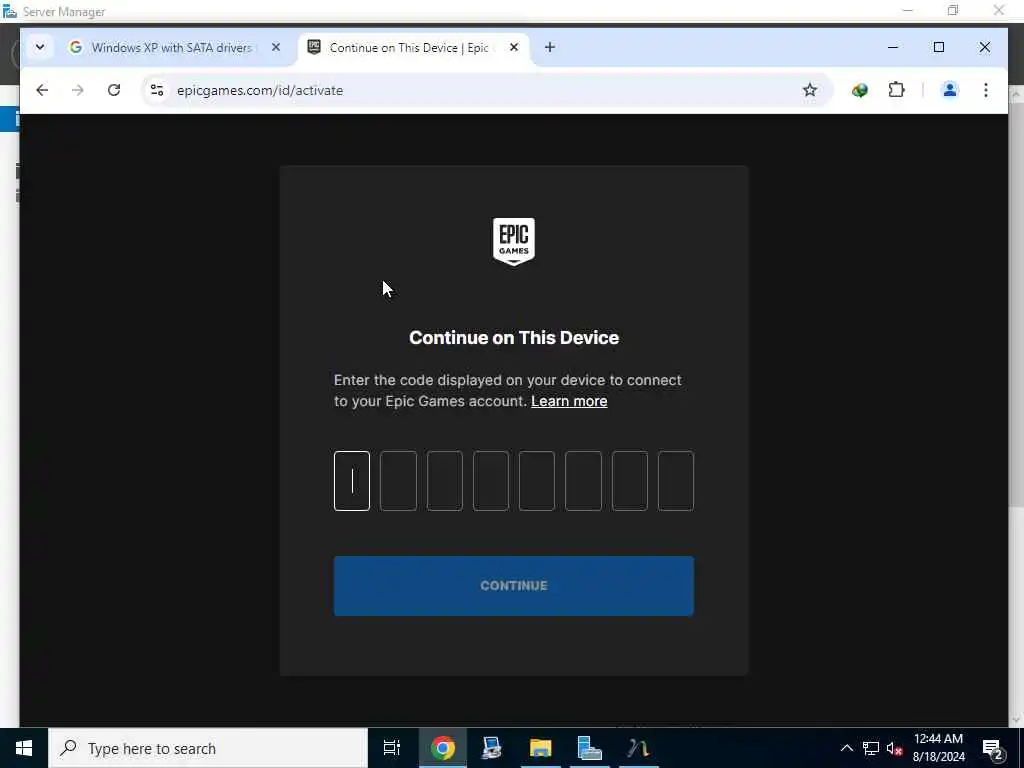Viewport: 1024px width, 768px height.
Task: Open Chrome's three-dot menu
Action: click(x=985, y=90)
